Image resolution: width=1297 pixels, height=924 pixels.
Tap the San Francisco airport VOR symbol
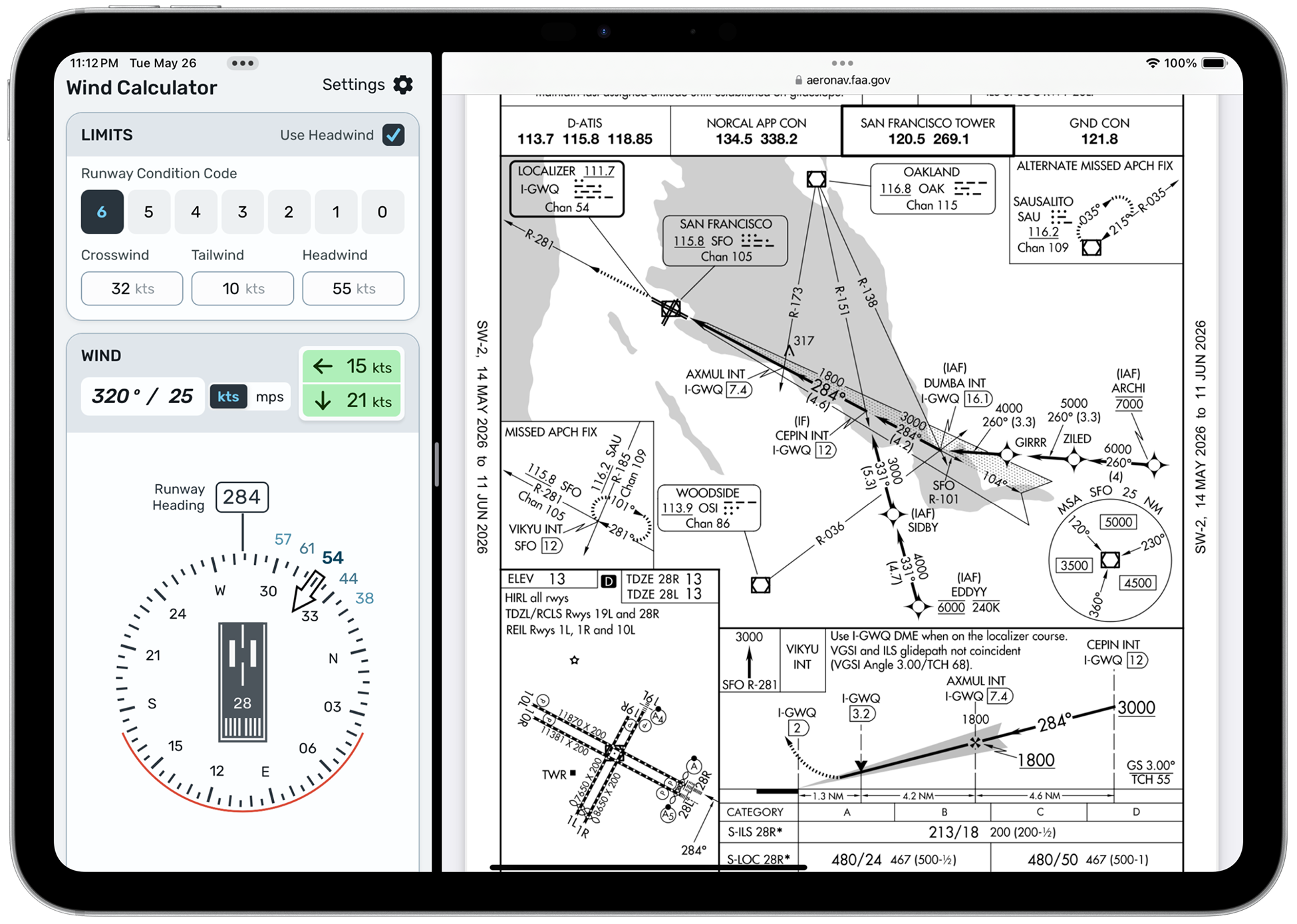pos(671,310)
